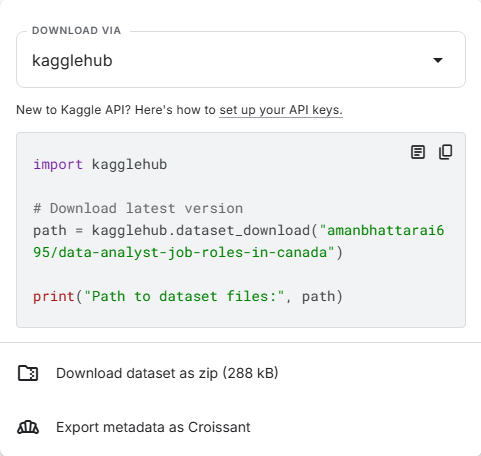The width and height of the screenshot is (481, 456).
Task: Toggle line wrap icon in code block
Action: [x=418, y=152]
